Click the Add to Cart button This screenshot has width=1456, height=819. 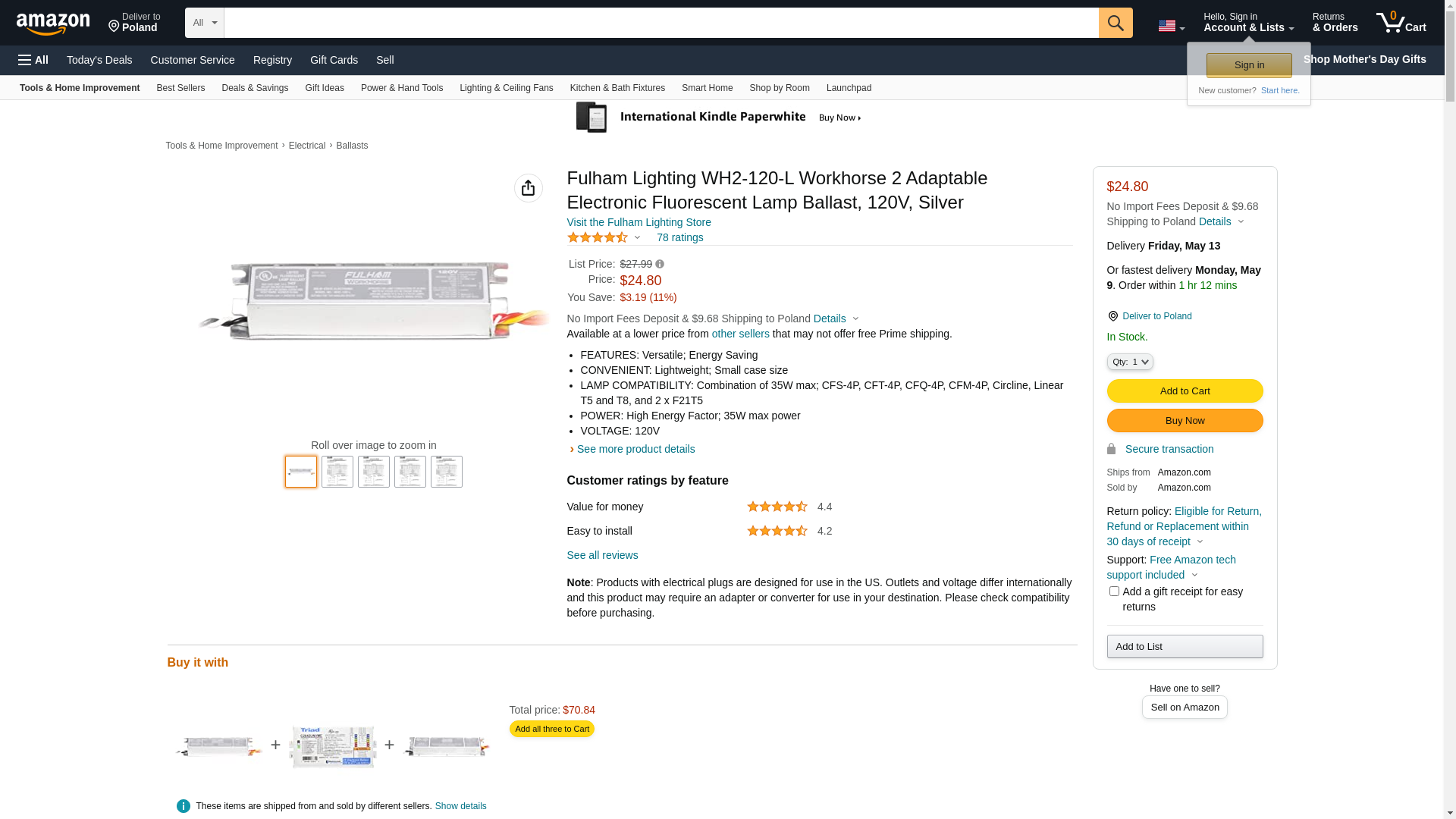point(1184,391)
